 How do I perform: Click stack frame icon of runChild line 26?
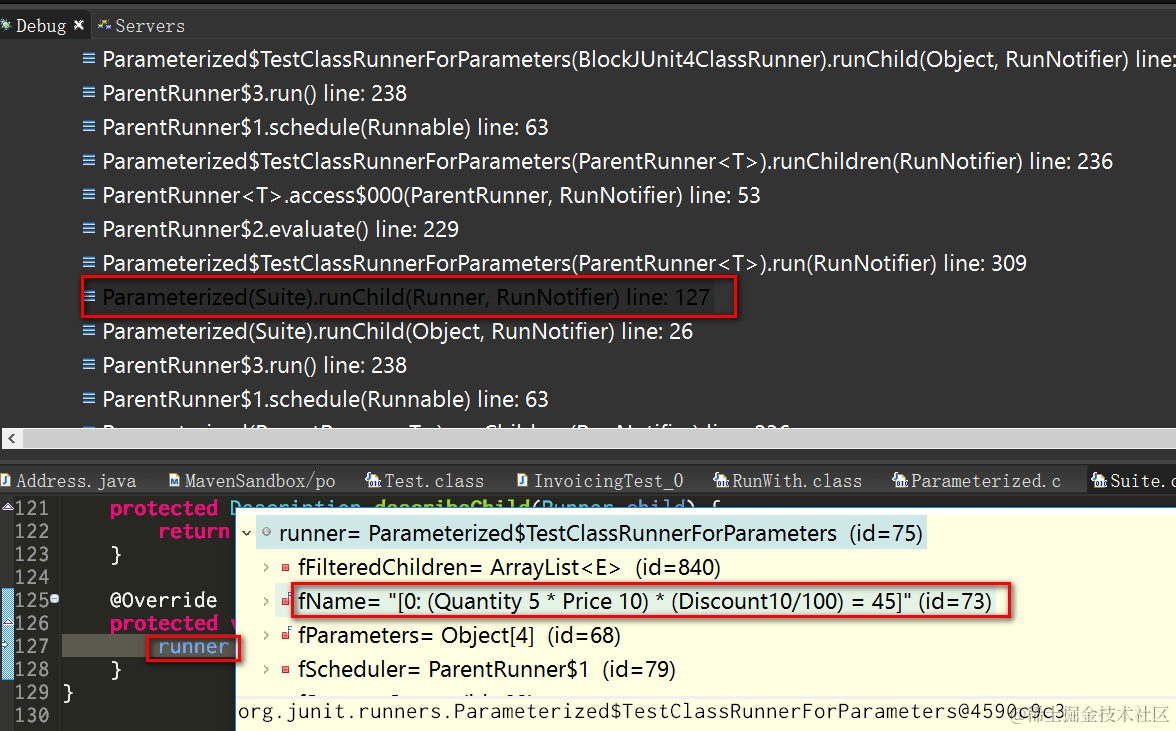[x=88, y=331]
